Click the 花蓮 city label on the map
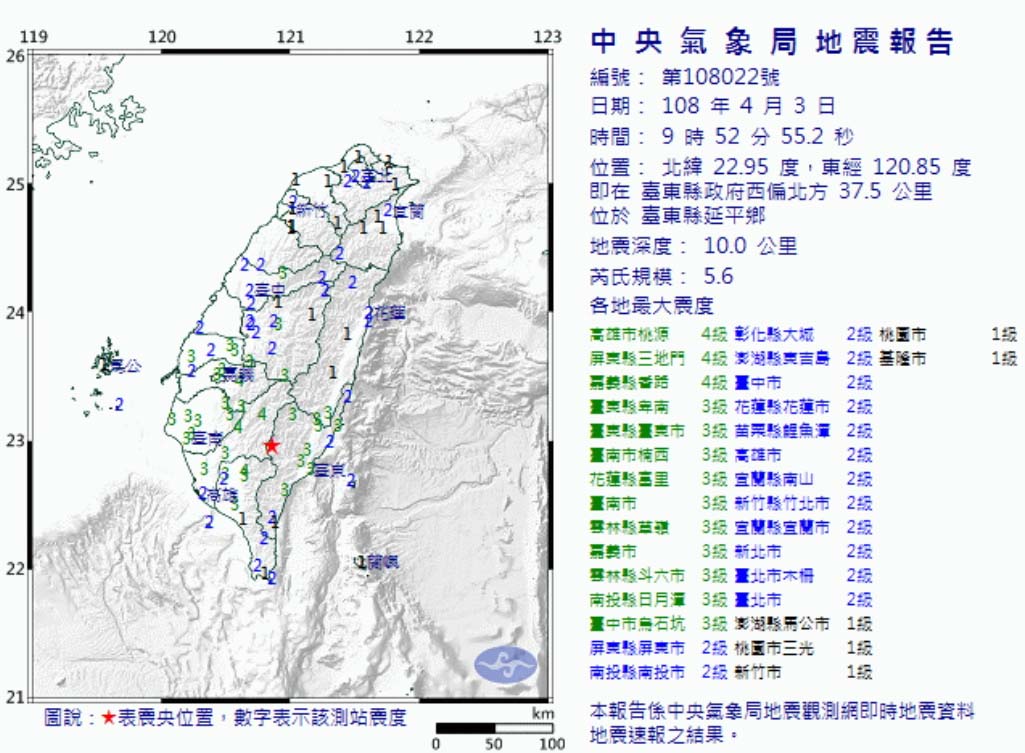Image resolution: width=1025 pixels, height=753 pixels. pyautogui.click(x=390, y=313)
